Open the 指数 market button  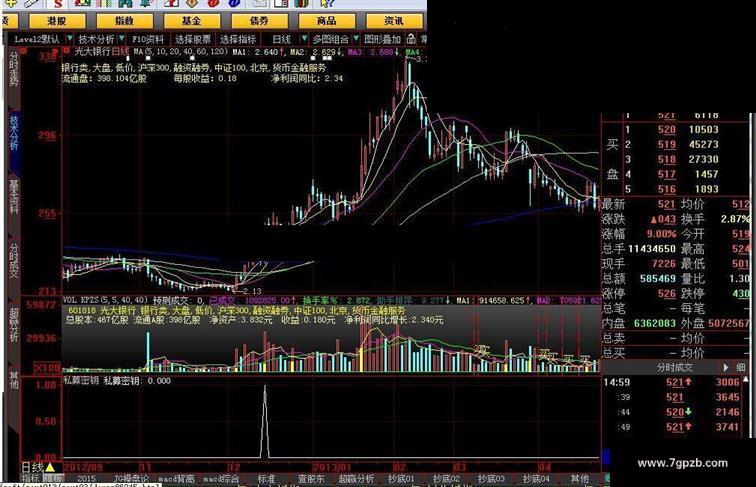tap(124, 21)
